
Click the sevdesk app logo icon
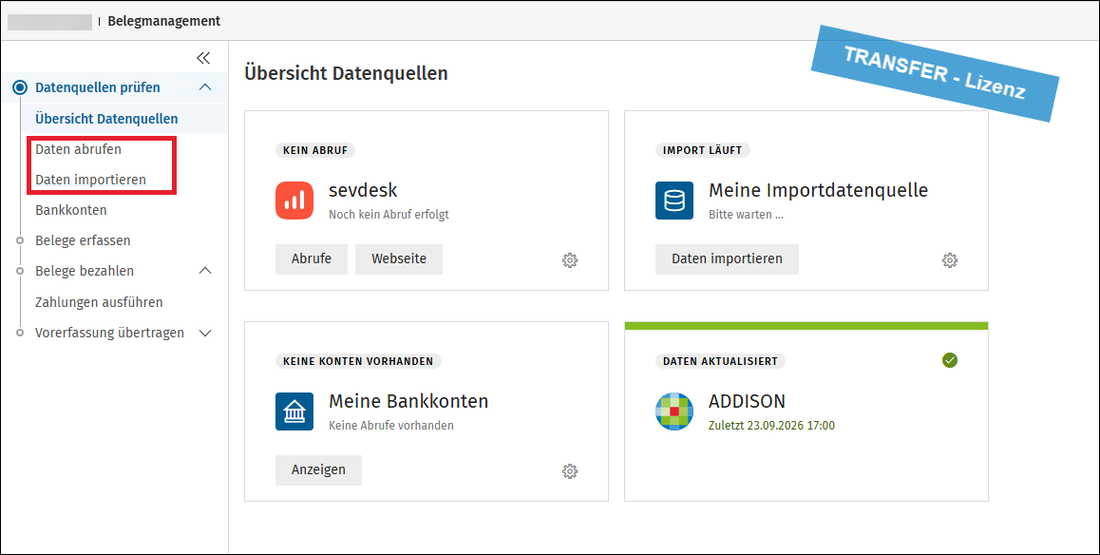[294, 201]
